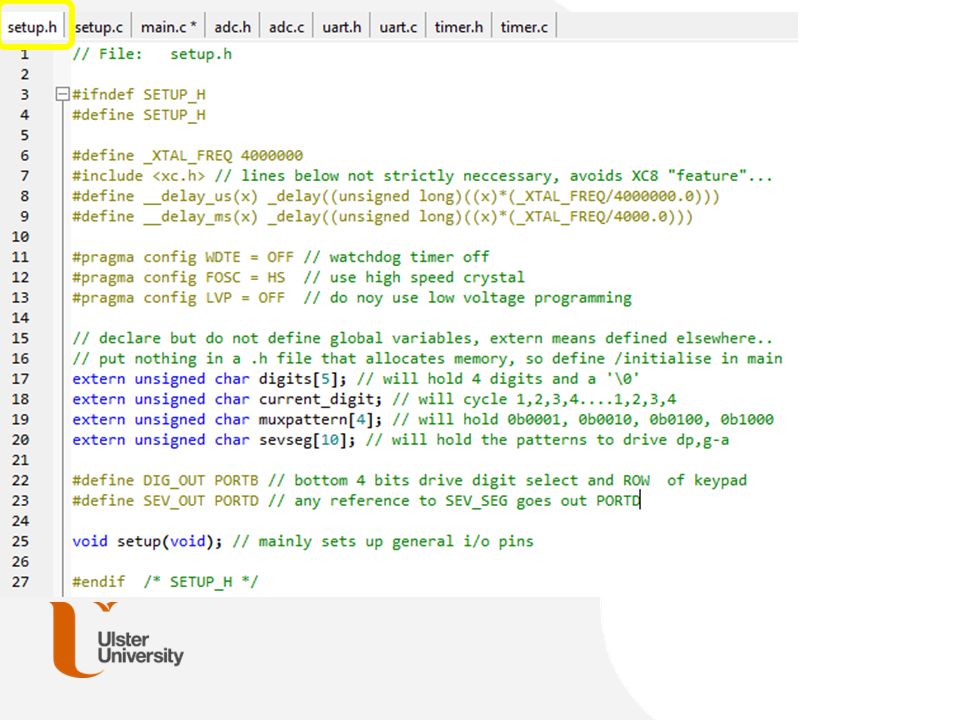Screen dimensions: 960x720
Task: Click comment 'watchdog timer off'
Action: 397,257
